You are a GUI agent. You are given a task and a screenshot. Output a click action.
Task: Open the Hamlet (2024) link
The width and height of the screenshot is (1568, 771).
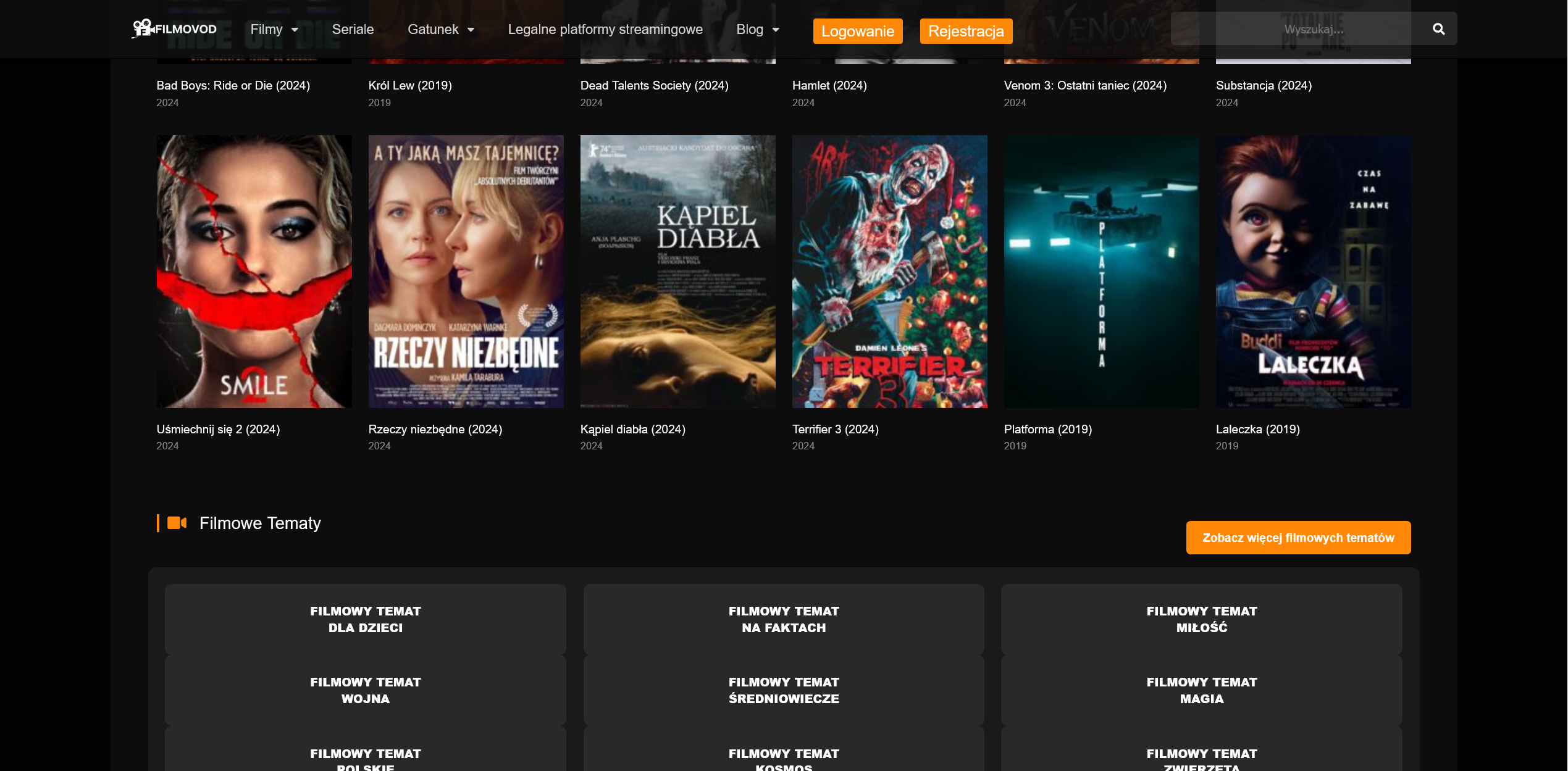pos(829,86)
